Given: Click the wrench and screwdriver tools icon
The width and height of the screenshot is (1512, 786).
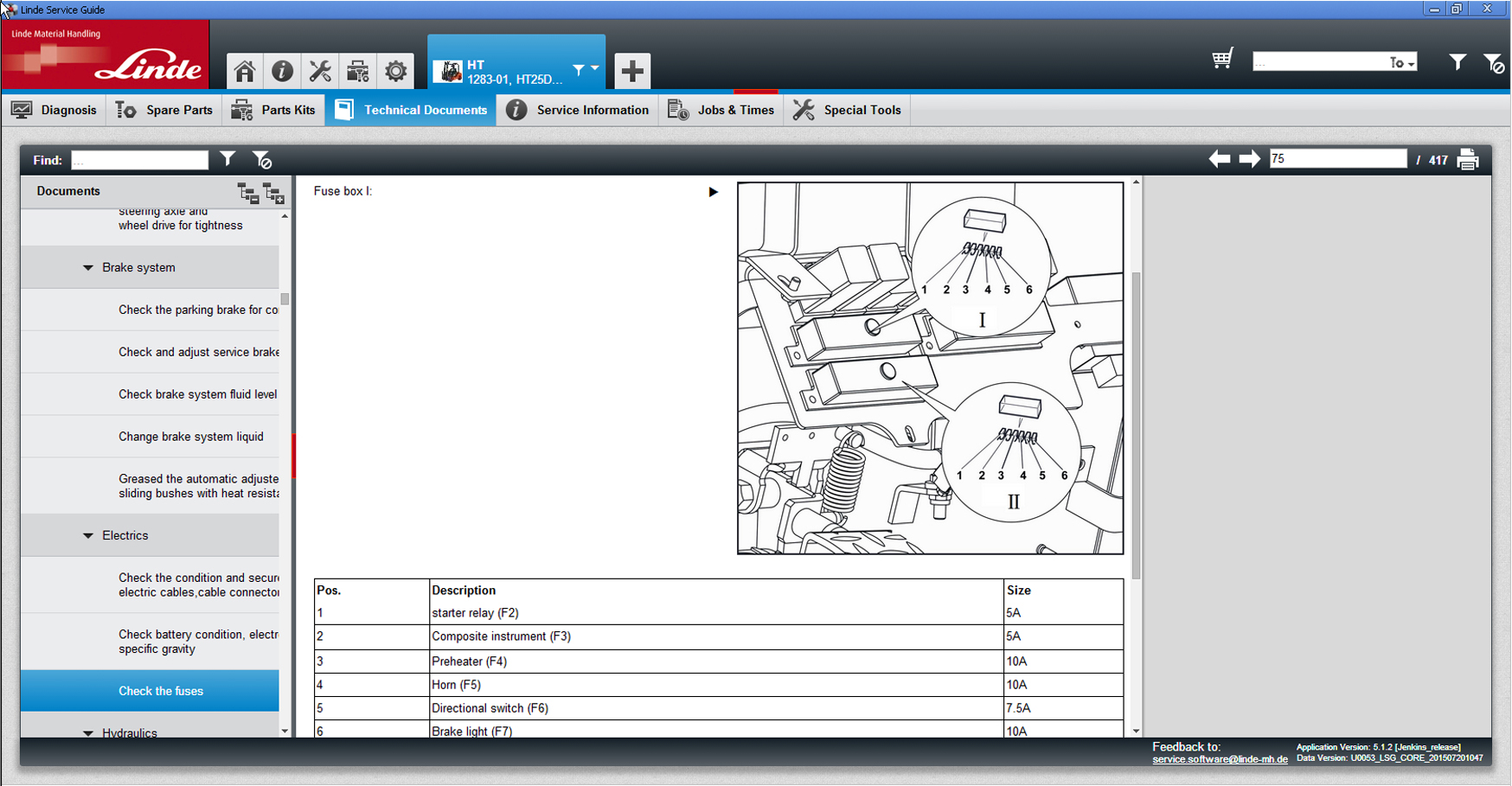Looking at the screenshot, I should click(320, 71).
